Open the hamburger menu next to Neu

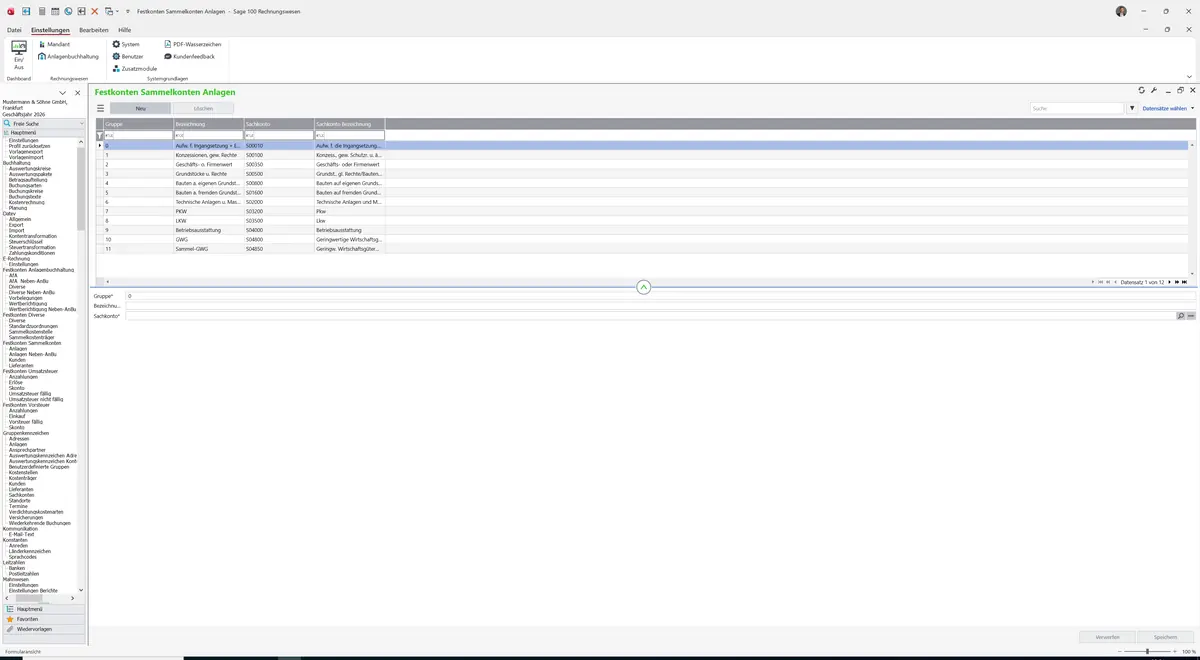100,108
